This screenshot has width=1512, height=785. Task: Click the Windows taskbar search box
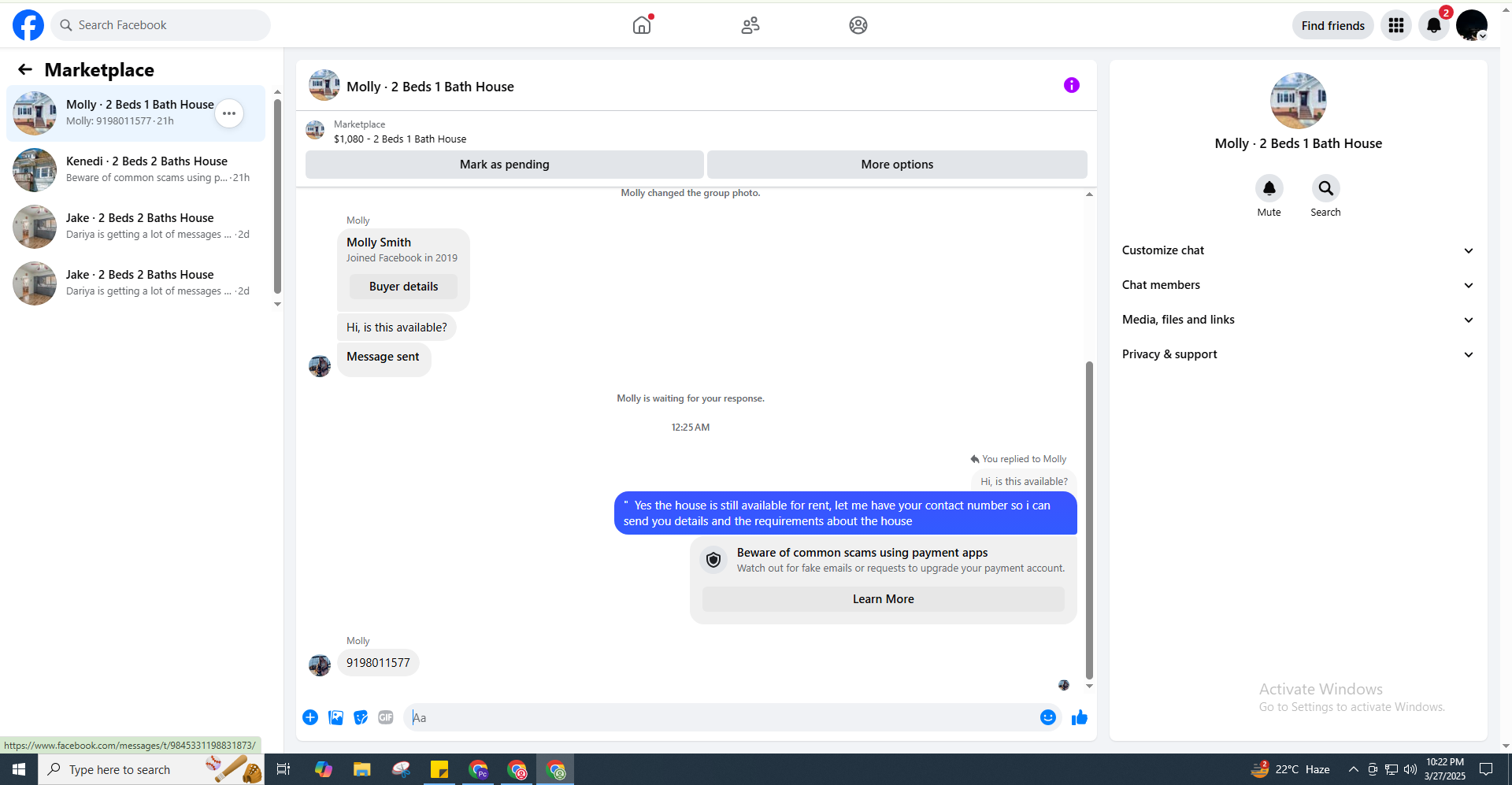tap(150, 769)
